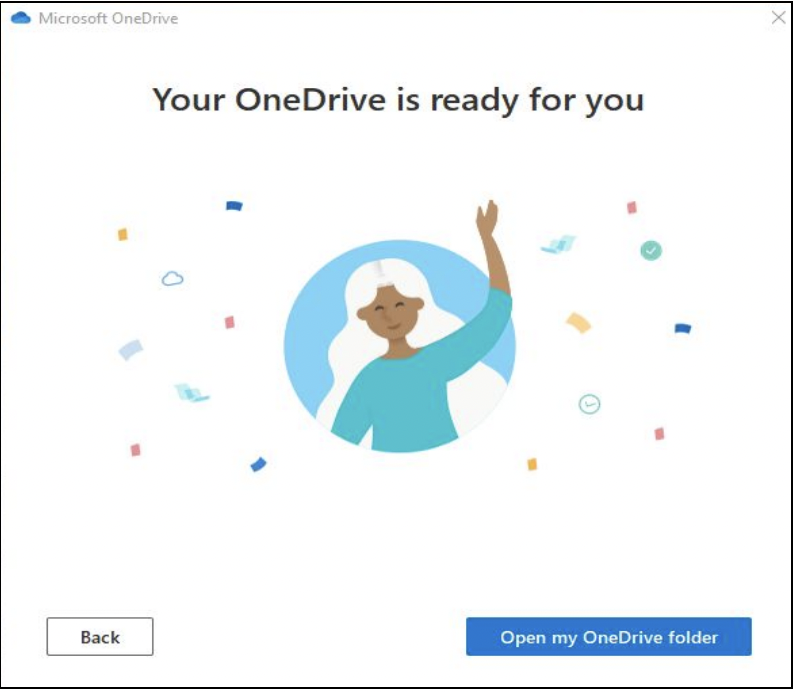Viewport: 794px width, 692px height.
Task: Click the outlined cloud icon in illustration
Action: (x=172, y=278)
